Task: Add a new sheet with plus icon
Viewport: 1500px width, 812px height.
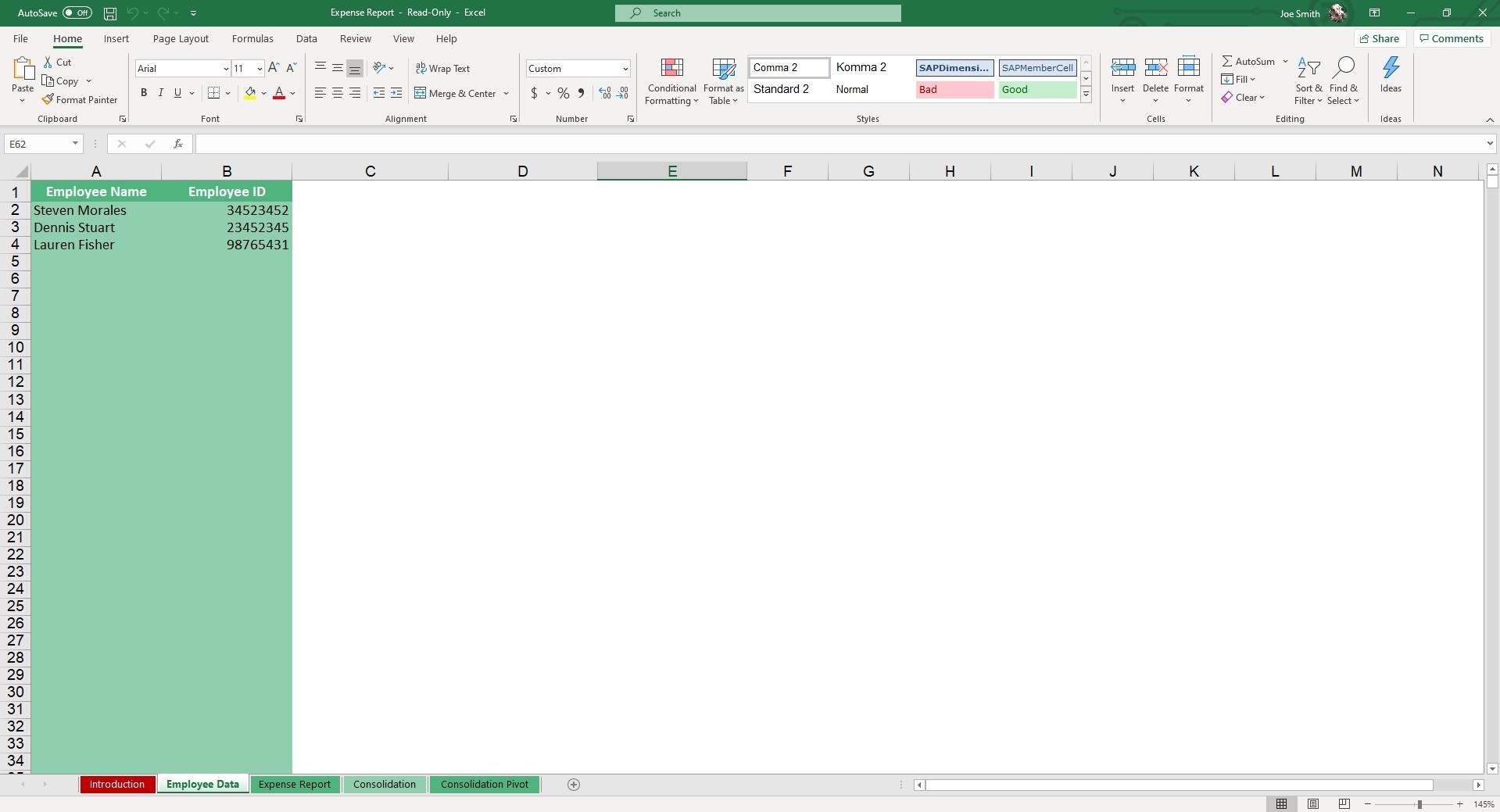Action: [x=574, y=785]
